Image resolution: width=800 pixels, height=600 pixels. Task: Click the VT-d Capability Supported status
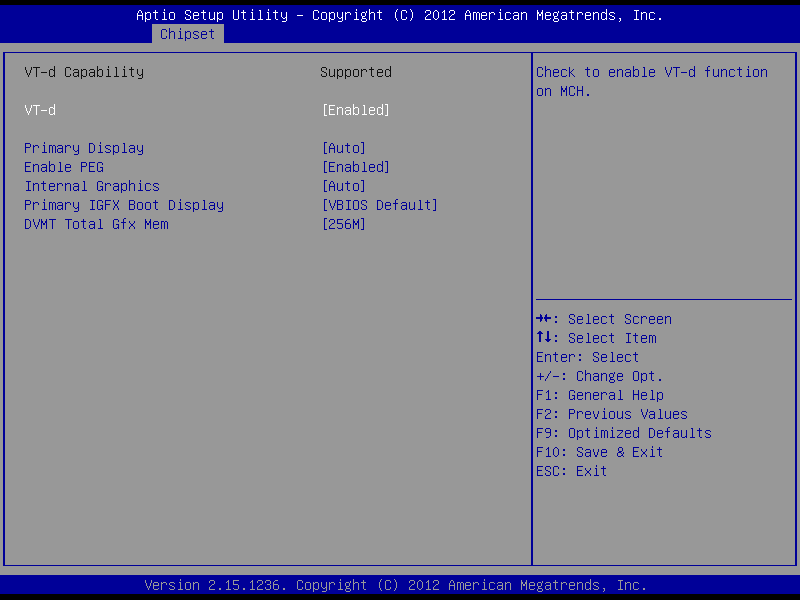point(355,72)
